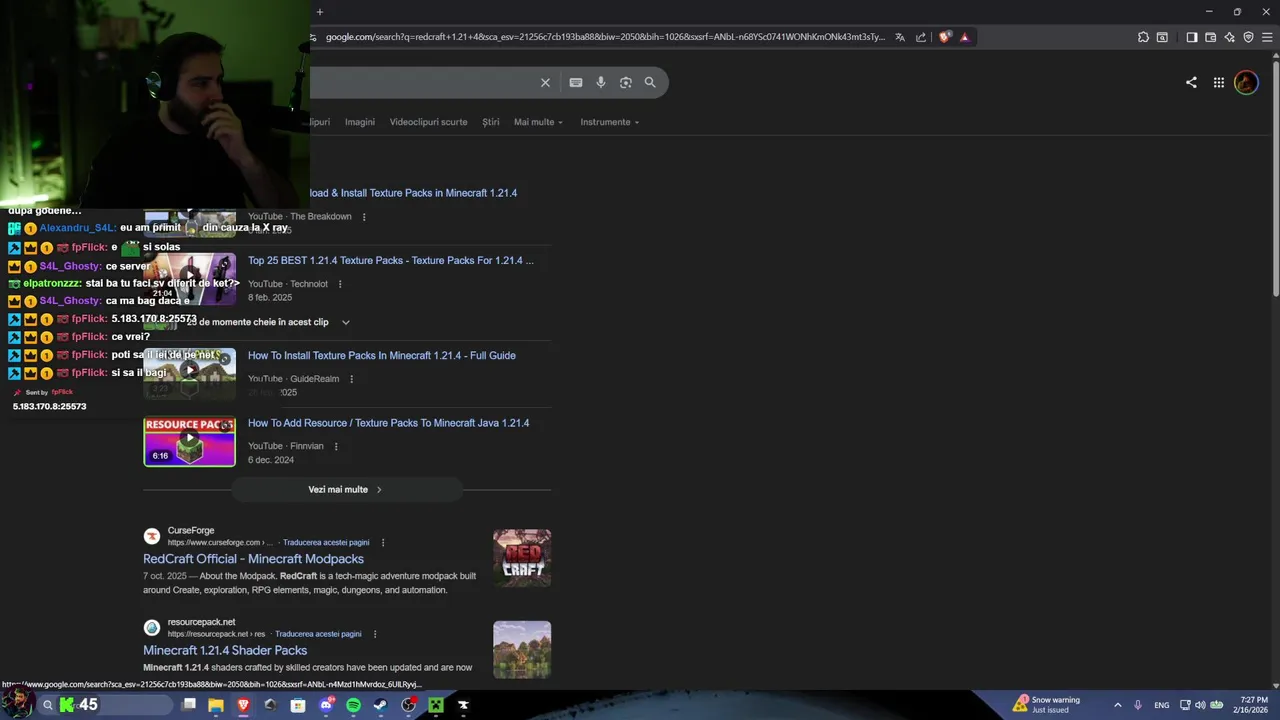This screenshot has width=1280, height=720.
Task: Open Top 25 BEST 1.21.4 Texture Packs video
Action: 391,261
